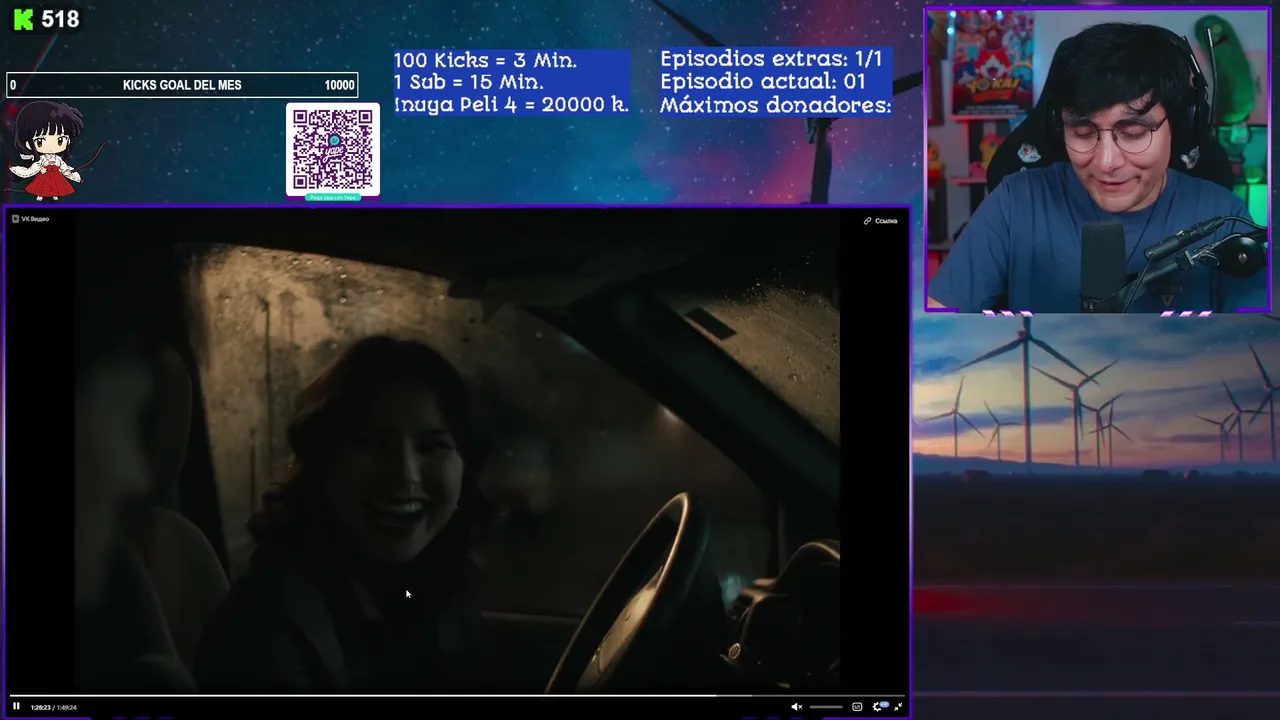Viewport: 1280px width, 720px height.
Task: Click the 518 viewer count
Action: (60, 19)
